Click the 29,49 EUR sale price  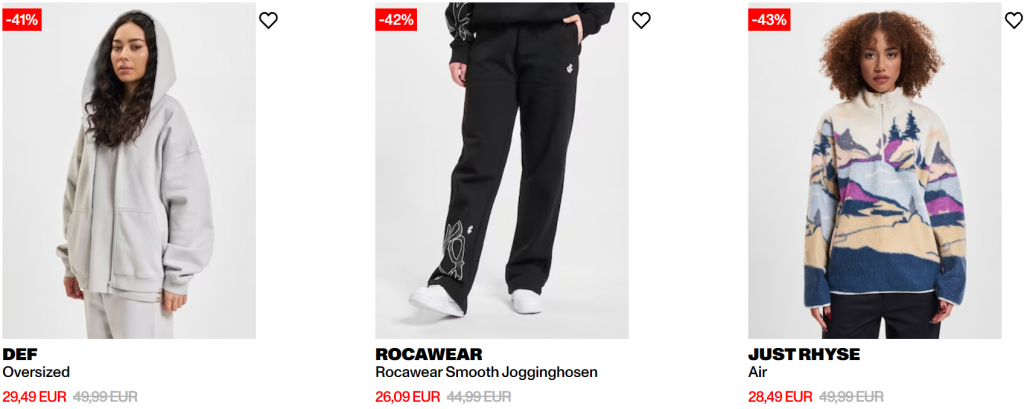tap(35, 397)
